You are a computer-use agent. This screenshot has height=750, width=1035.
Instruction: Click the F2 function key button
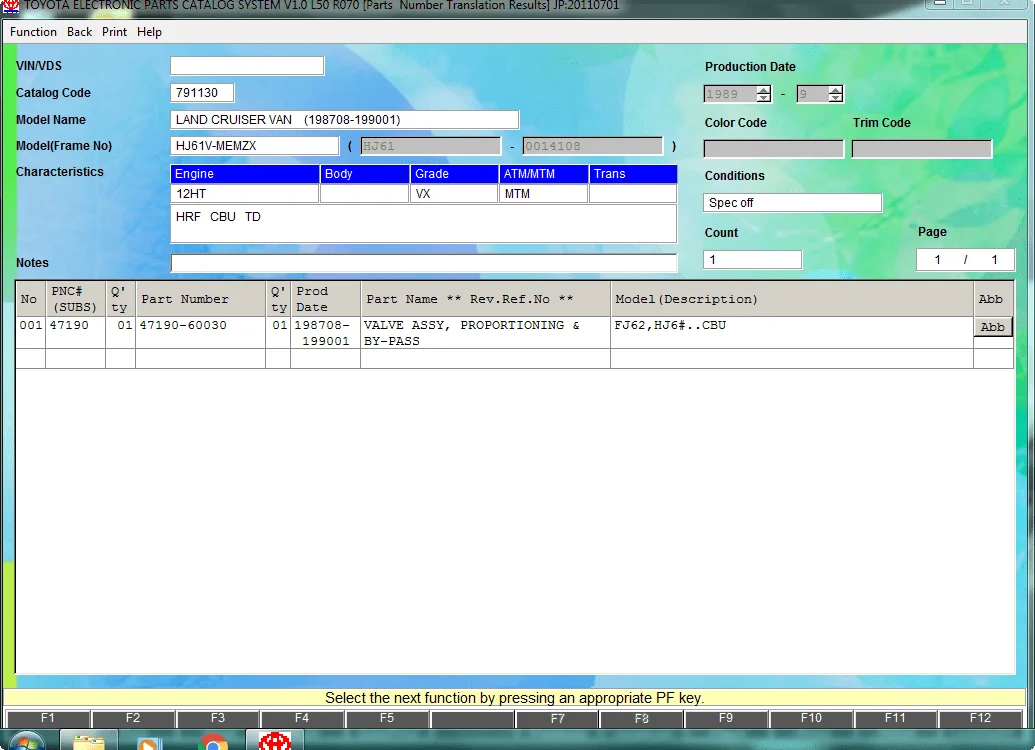(133, 718)
